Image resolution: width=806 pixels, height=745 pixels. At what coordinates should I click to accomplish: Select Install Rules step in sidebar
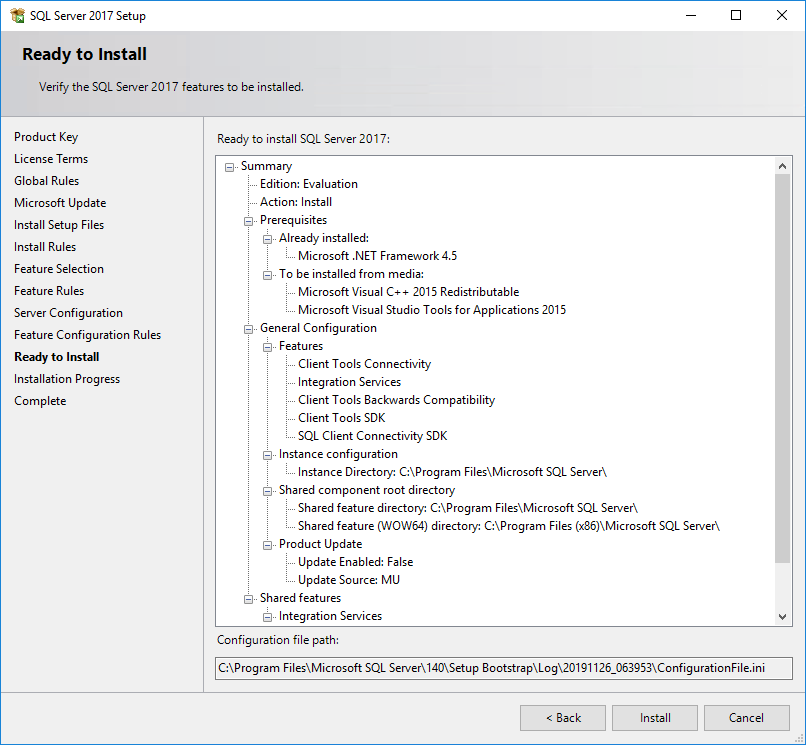pyautogui.click(x=45, y=247)
